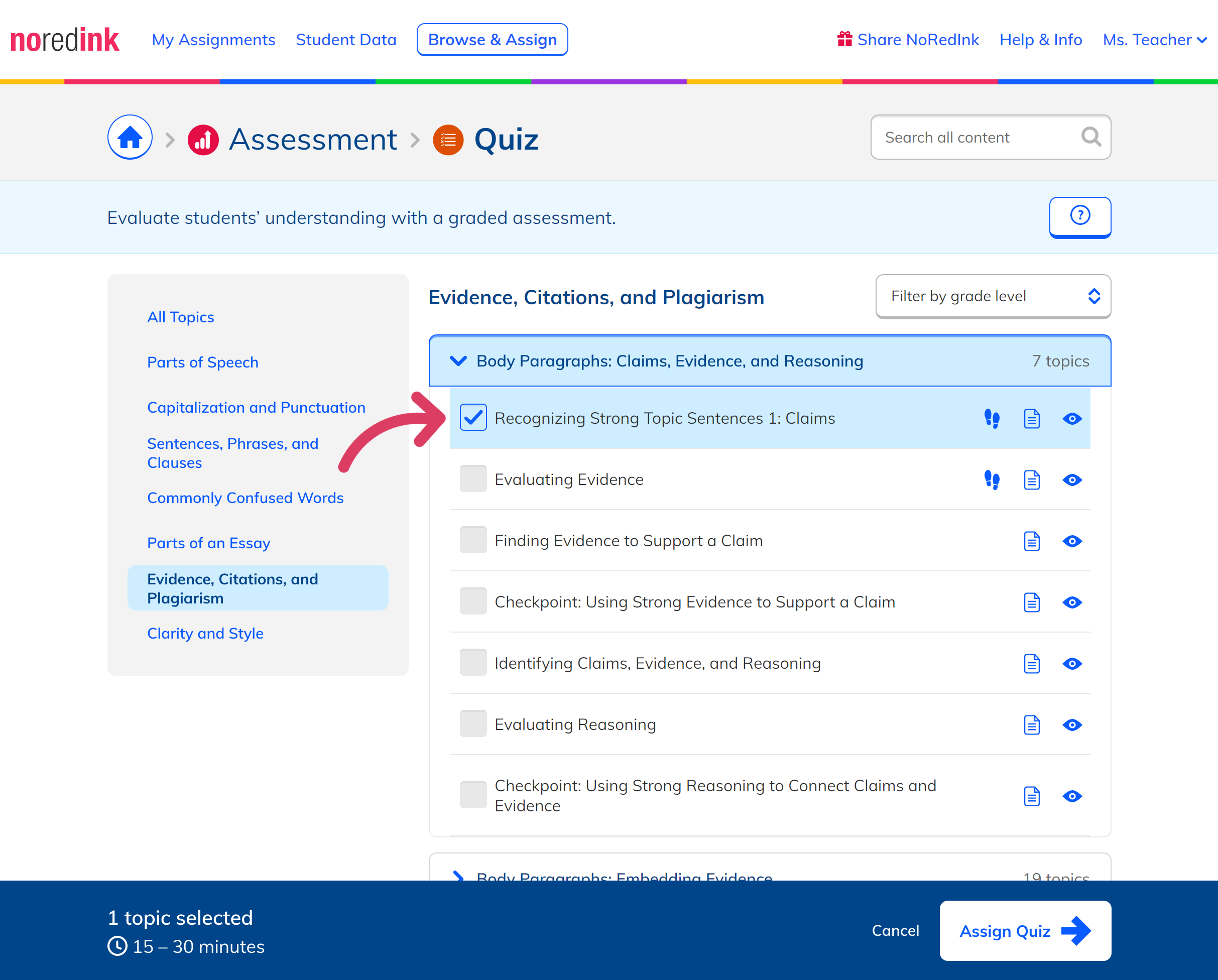Preview Evaluating Reasoning via eye icon

[1072, 724]
